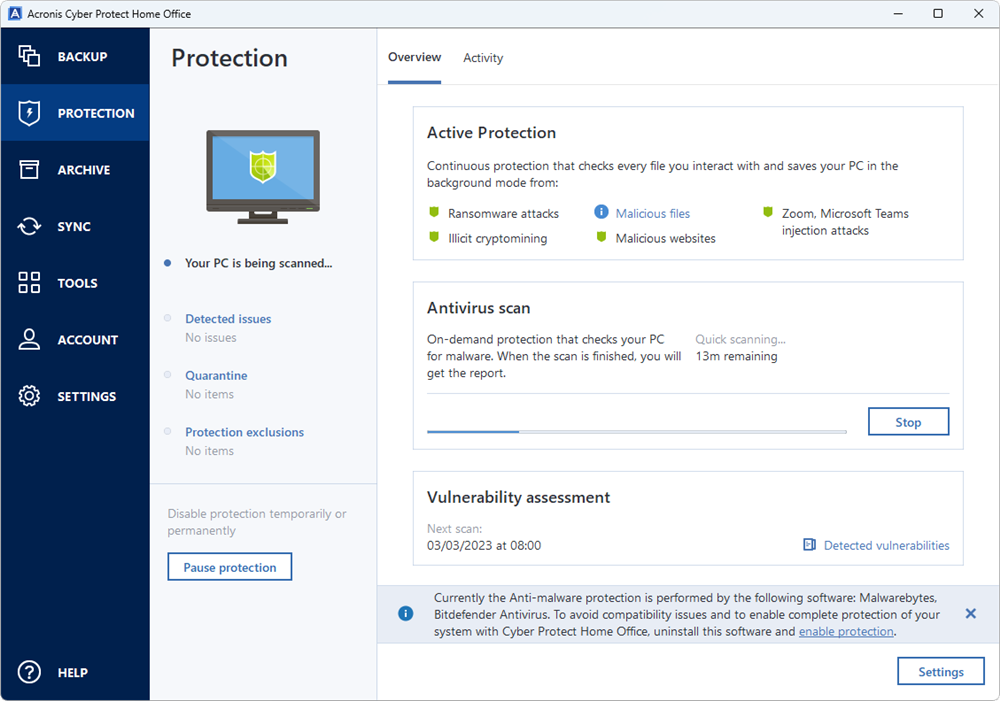Click the Account person icon
This screenshot has height=701, width=1000.
point(29,340)
